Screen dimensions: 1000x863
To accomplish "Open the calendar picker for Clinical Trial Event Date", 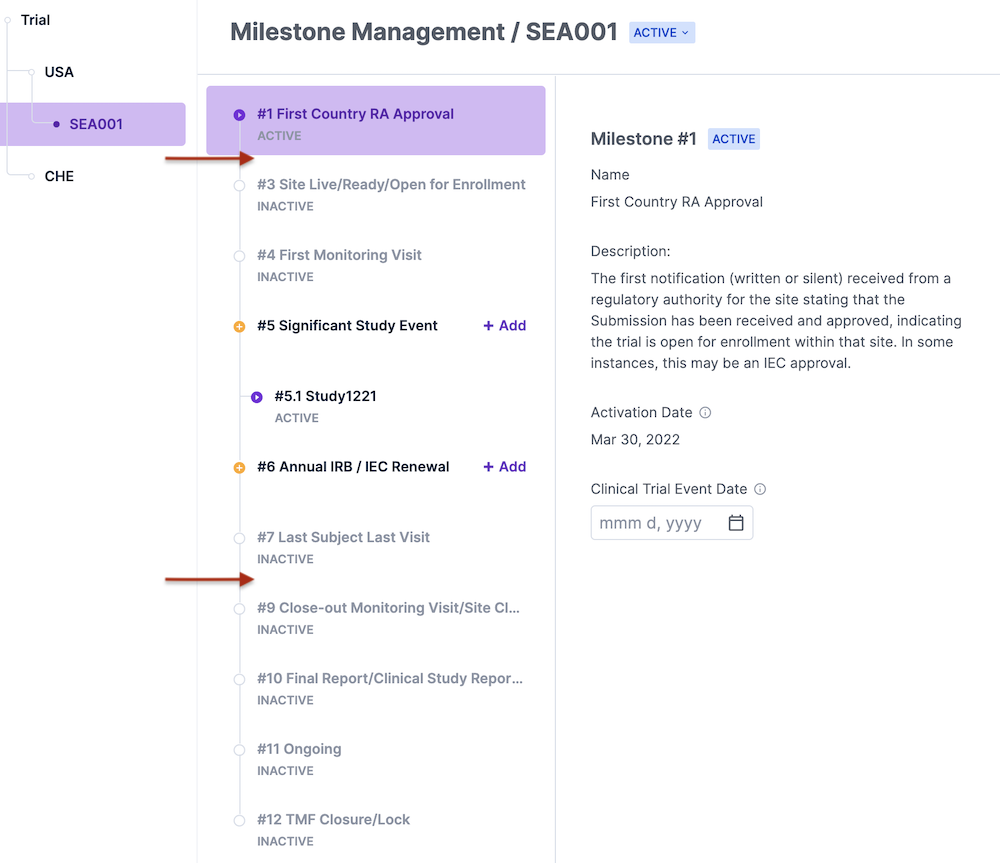I will pos(736,523).
